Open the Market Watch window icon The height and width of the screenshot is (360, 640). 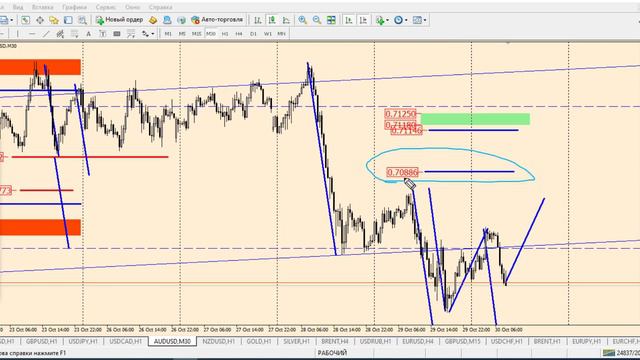(26, 20)
